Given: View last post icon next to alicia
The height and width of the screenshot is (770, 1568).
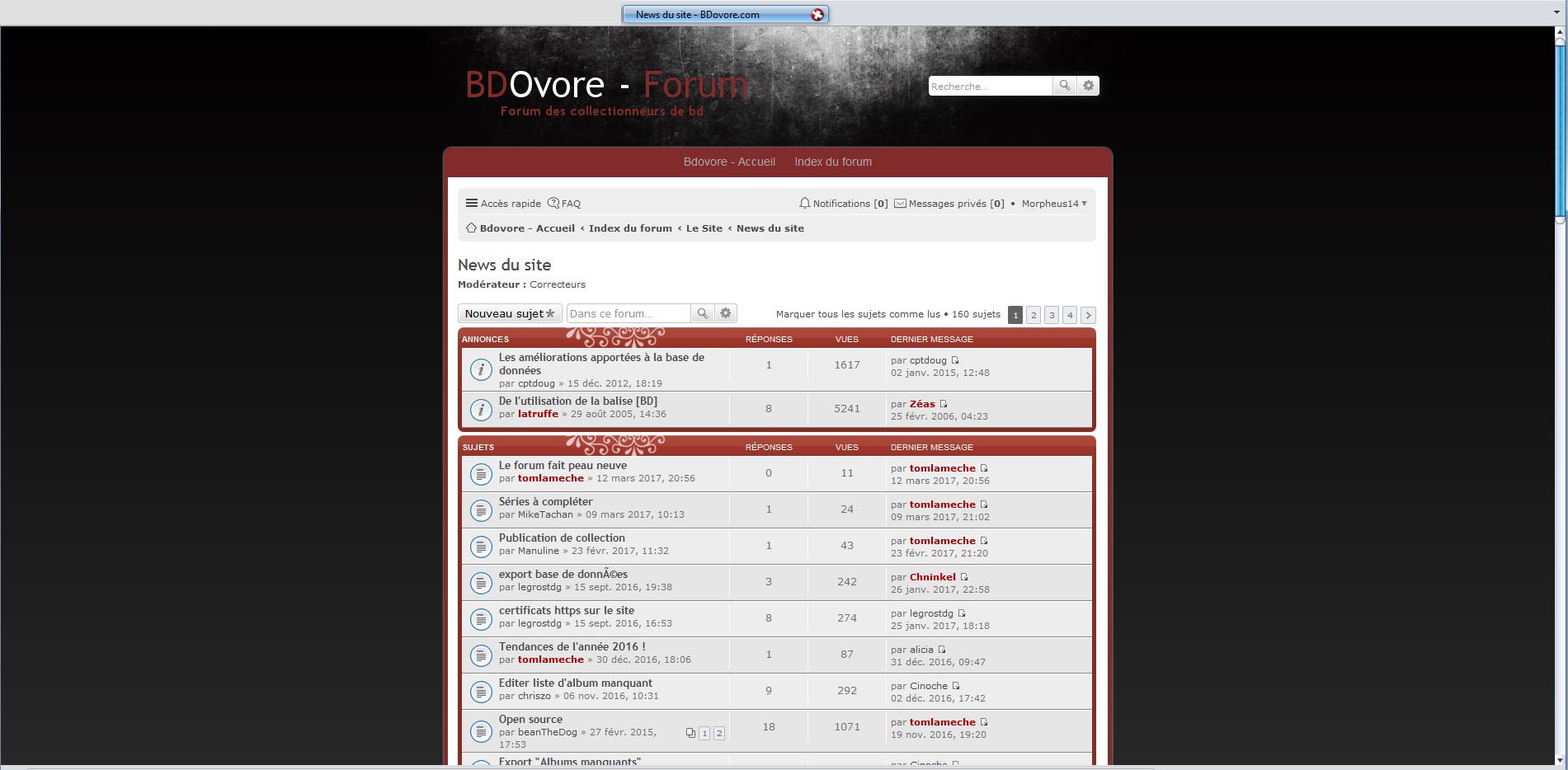Looking at the screenshot, I should (x=942, y=650).
